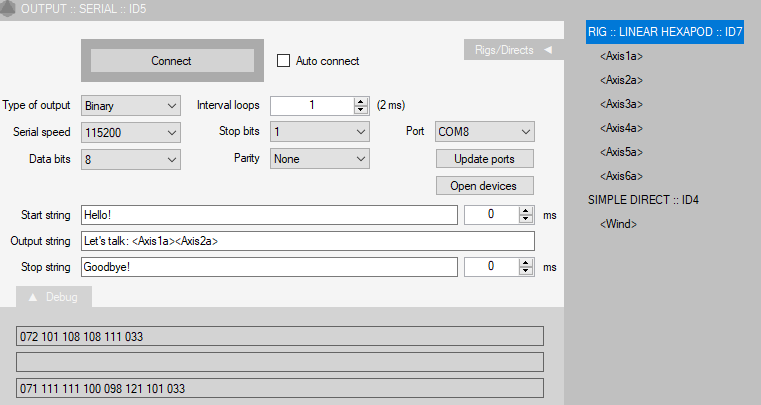This screenshot has height=405, width=761.
Task: Enable the Auto connect checkbox
Action: pyautogui.click(x=283, y=61)
